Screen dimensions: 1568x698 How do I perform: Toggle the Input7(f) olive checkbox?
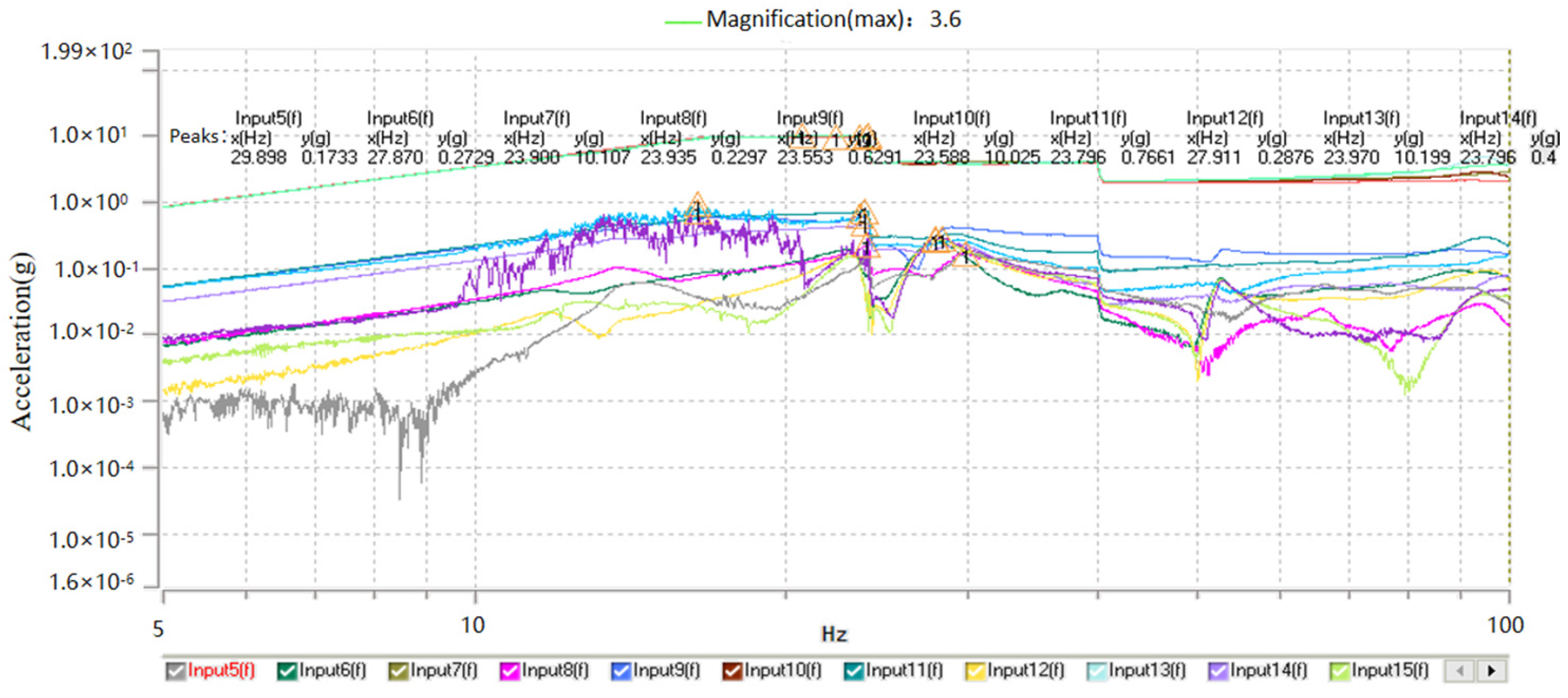tap(398, 671)
